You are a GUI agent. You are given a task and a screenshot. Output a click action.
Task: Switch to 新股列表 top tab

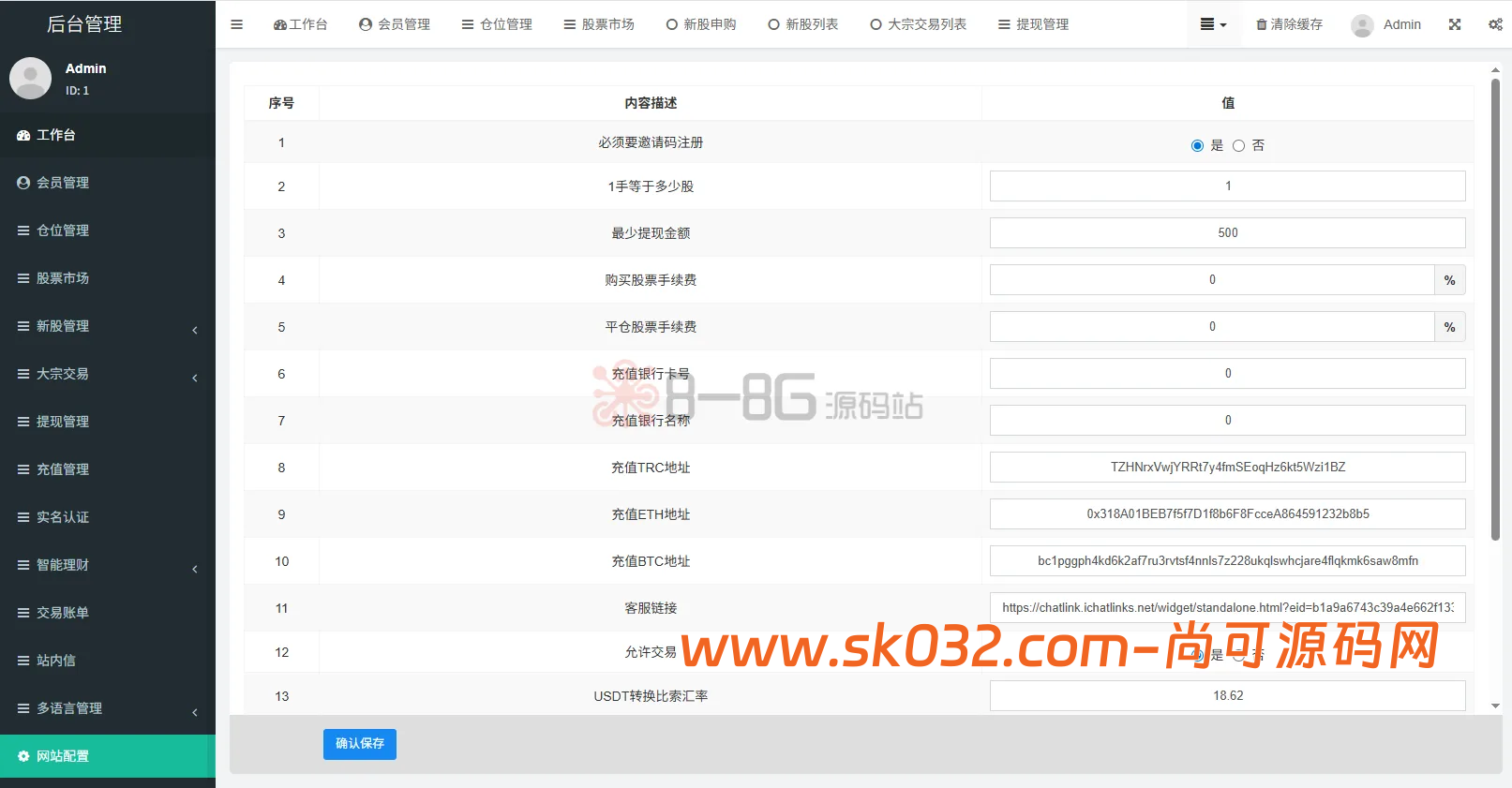(x=802, y=24)
